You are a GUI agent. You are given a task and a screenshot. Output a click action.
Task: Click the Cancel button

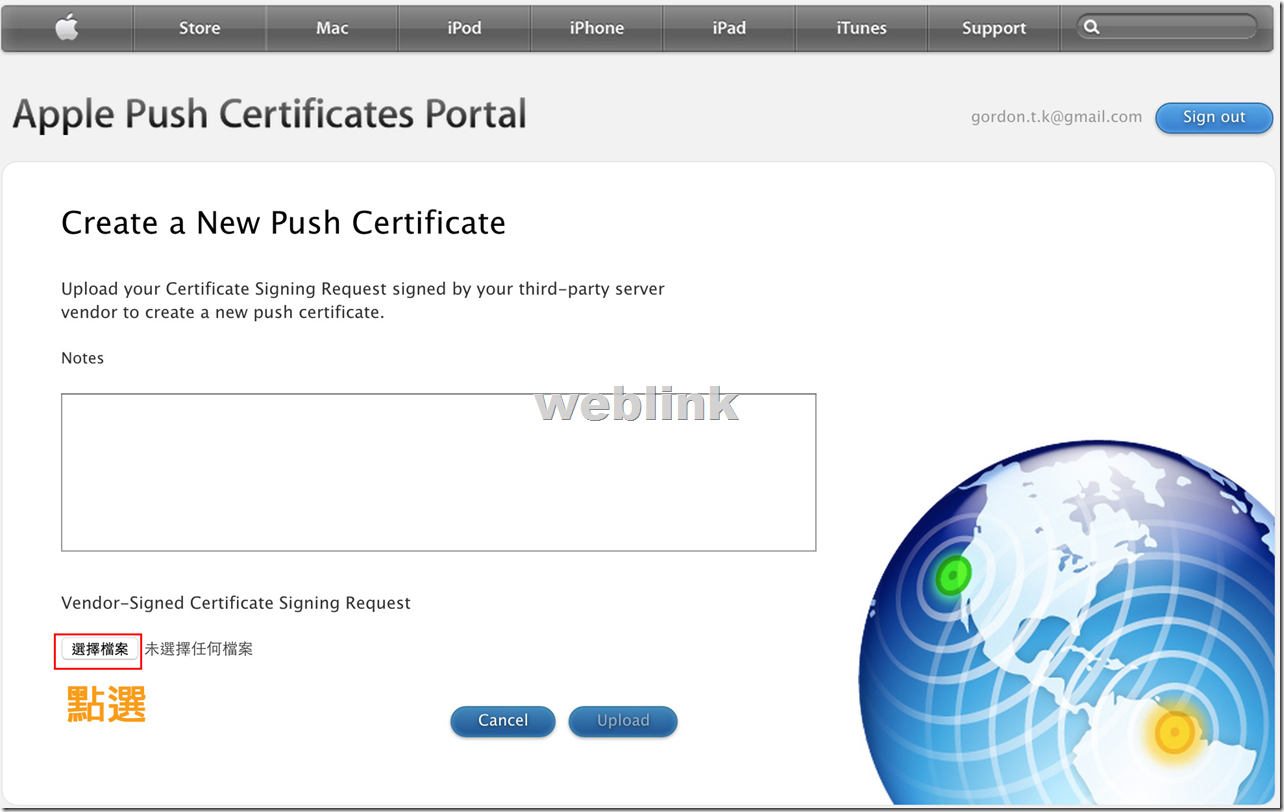pos(503,721)
